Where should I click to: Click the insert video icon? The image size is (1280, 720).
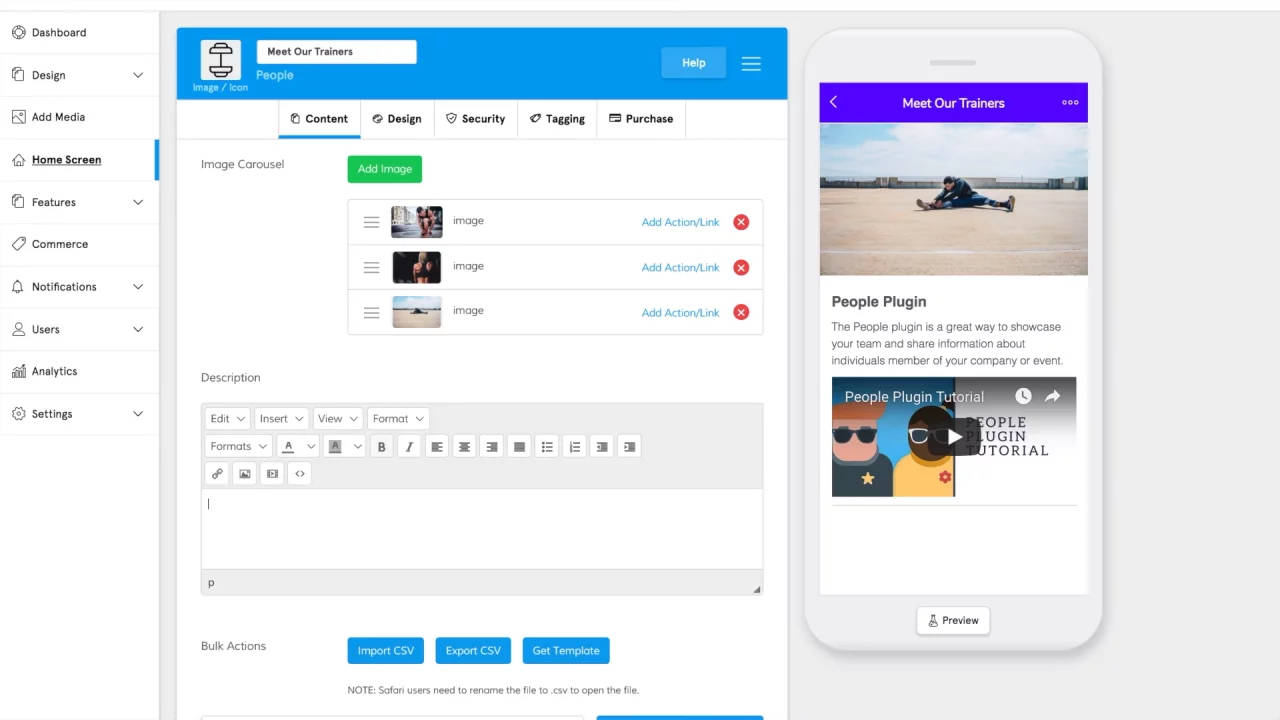271,473
